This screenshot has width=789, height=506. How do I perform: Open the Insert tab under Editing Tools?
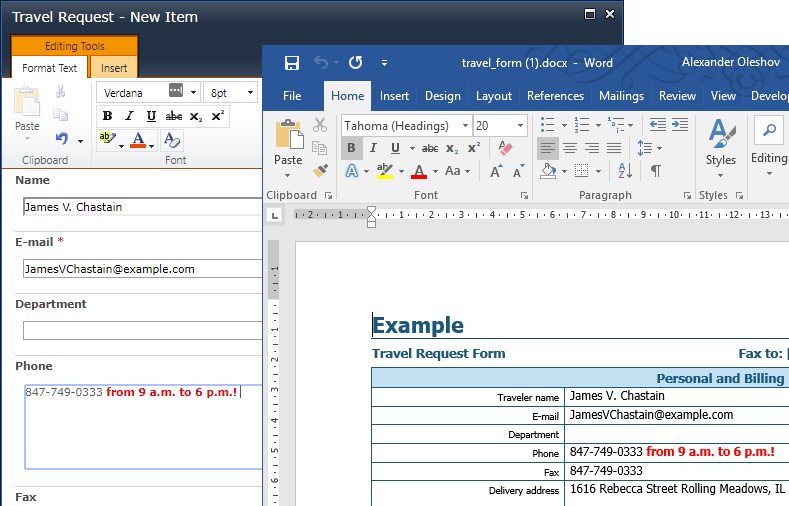tap(114, 68)
